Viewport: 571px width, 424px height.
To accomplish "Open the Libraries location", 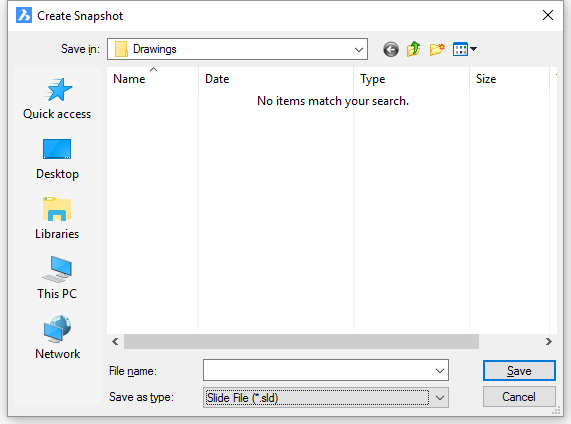I will click(x=57, y=219).
